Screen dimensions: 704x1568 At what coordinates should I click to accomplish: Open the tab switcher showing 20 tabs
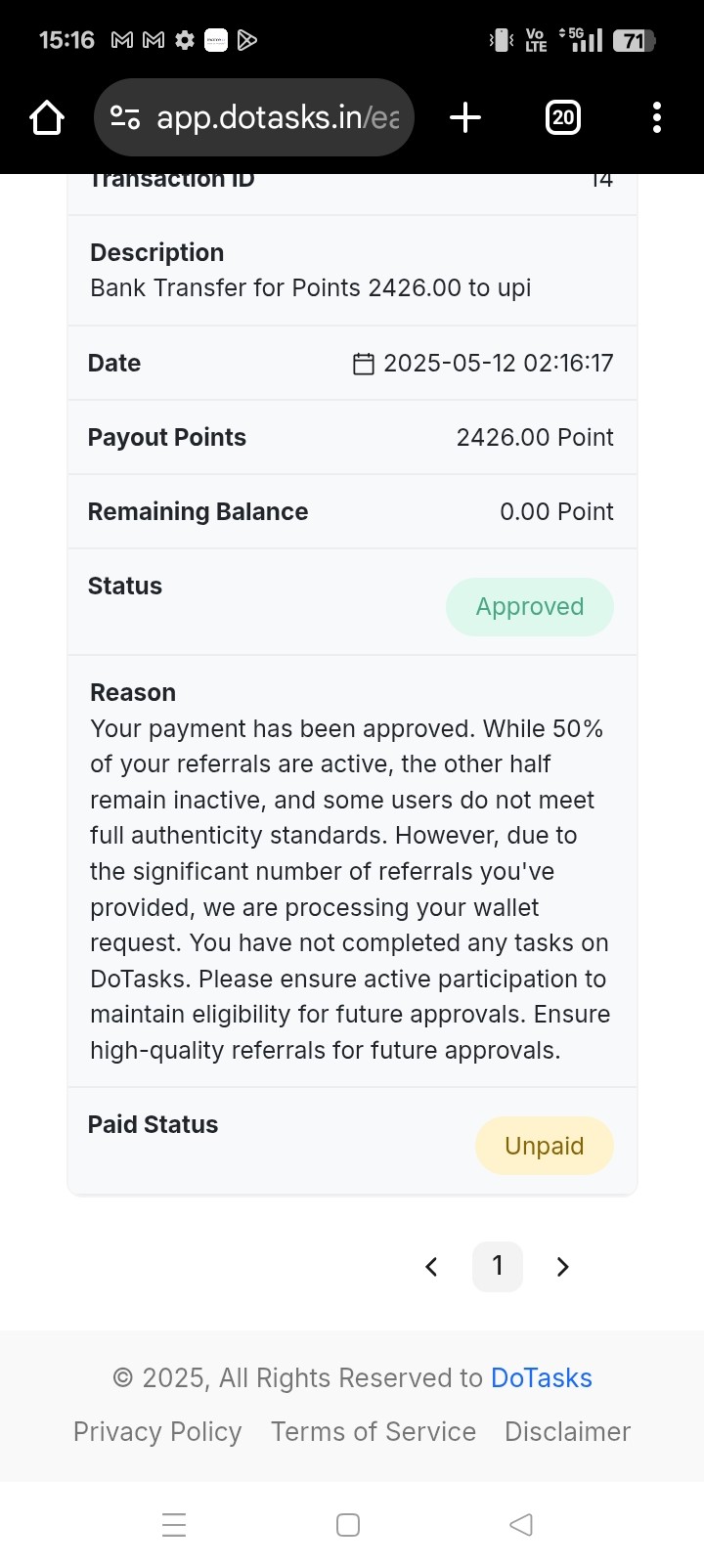coord(562,118)
